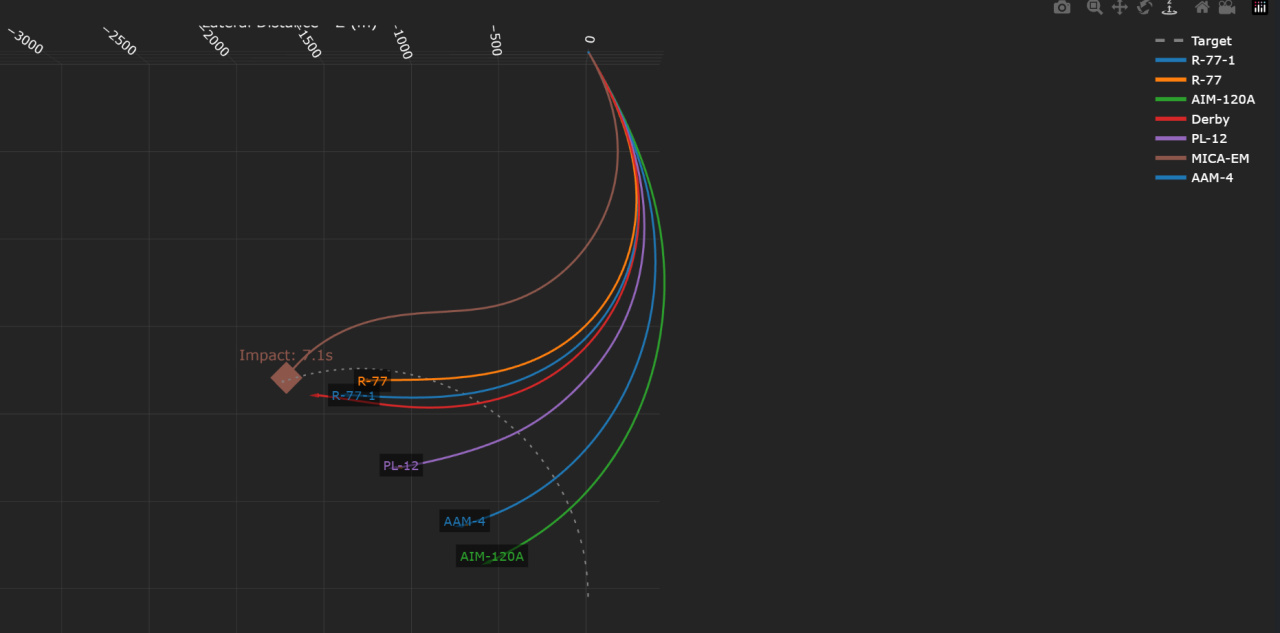
Task: Click the purple PL-12 legend line swatch
Action: (1170, 138)
